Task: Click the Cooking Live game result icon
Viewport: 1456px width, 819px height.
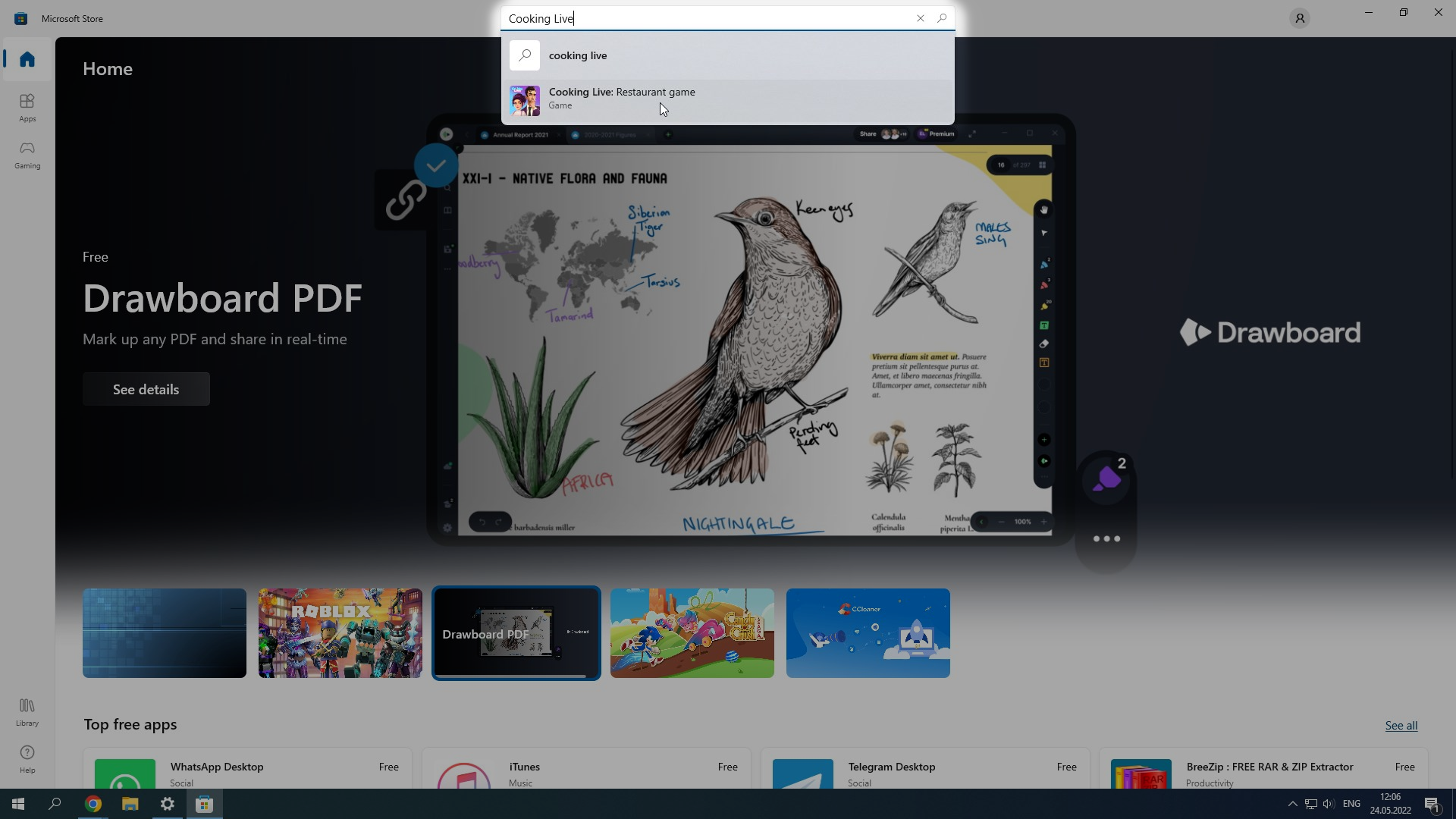Action: pyautogui.click(x=525, y=100)
